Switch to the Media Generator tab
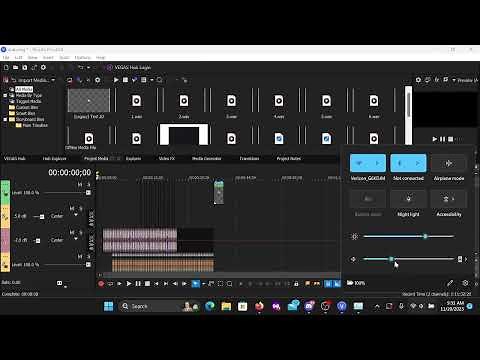This screenshot has width=480, height=360. coord(206,158)
